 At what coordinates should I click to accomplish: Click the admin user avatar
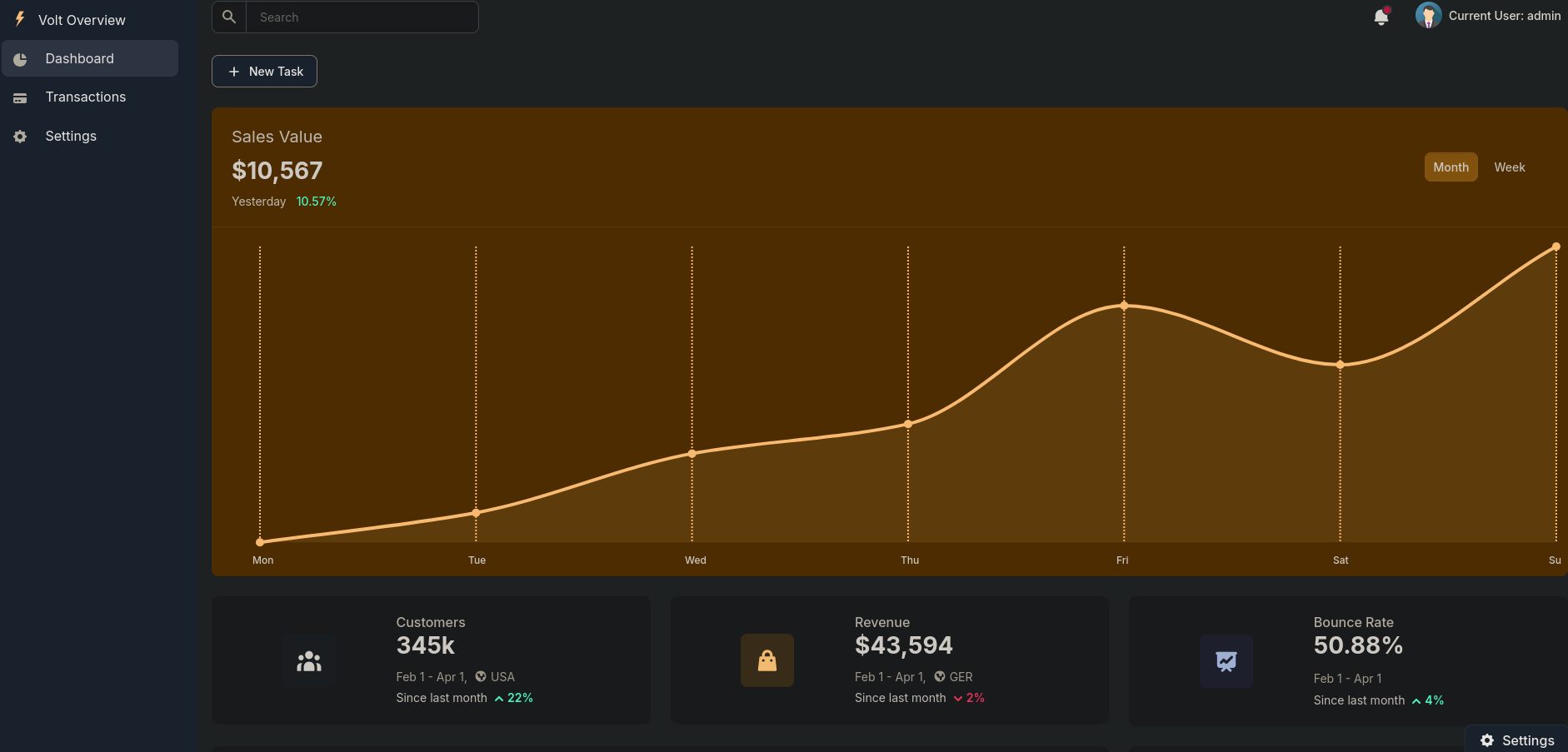pos(1428,15)
